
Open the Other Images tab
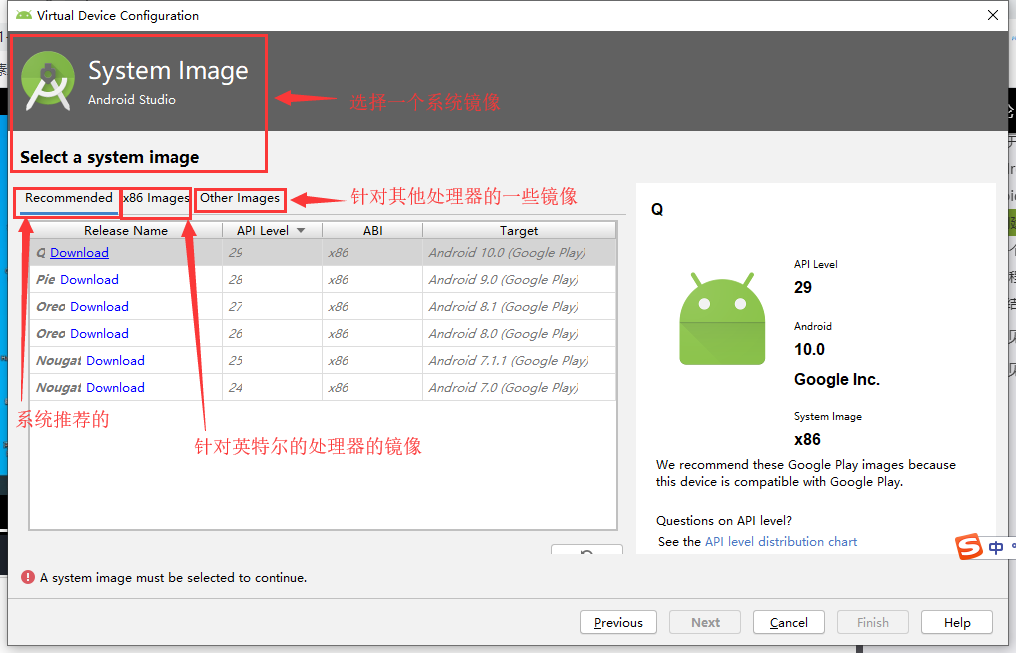point(240,199)
